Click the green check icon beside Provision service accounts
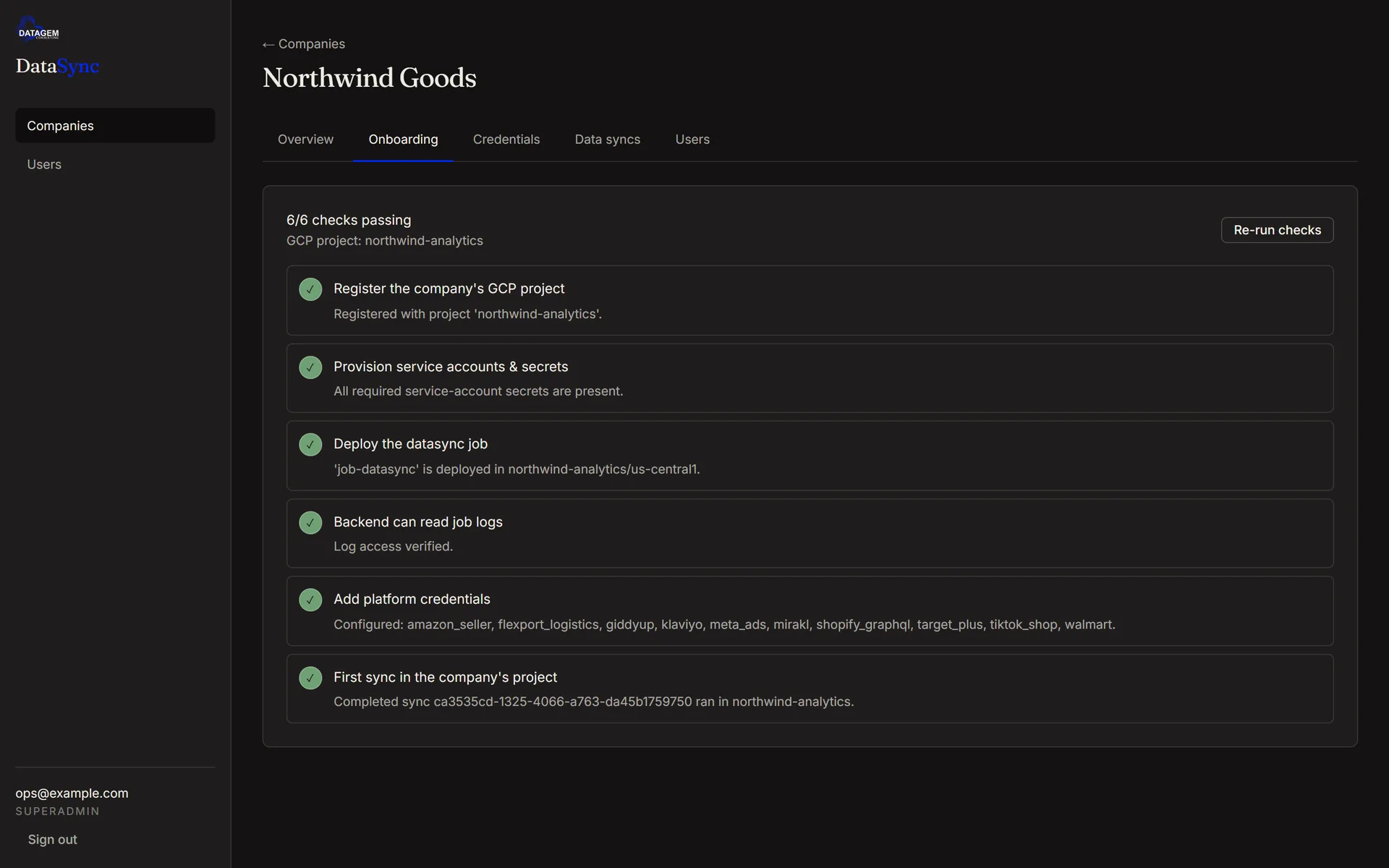This screenshot has width=1389, height=868. pyautogui.click(x=310, y=367)
